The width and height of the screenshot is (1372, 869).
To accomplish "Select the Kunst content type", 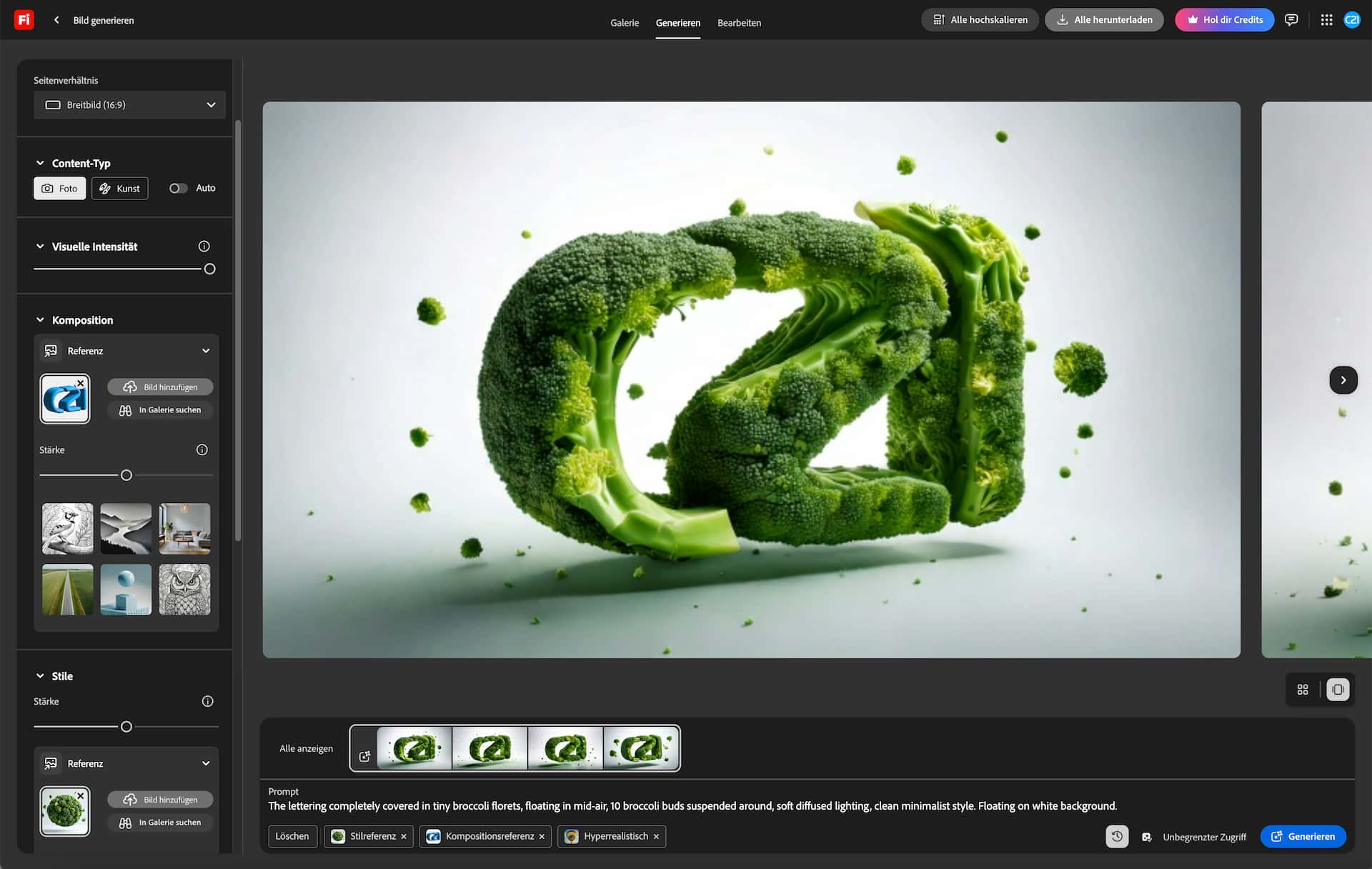I will (x=120, y=189).
